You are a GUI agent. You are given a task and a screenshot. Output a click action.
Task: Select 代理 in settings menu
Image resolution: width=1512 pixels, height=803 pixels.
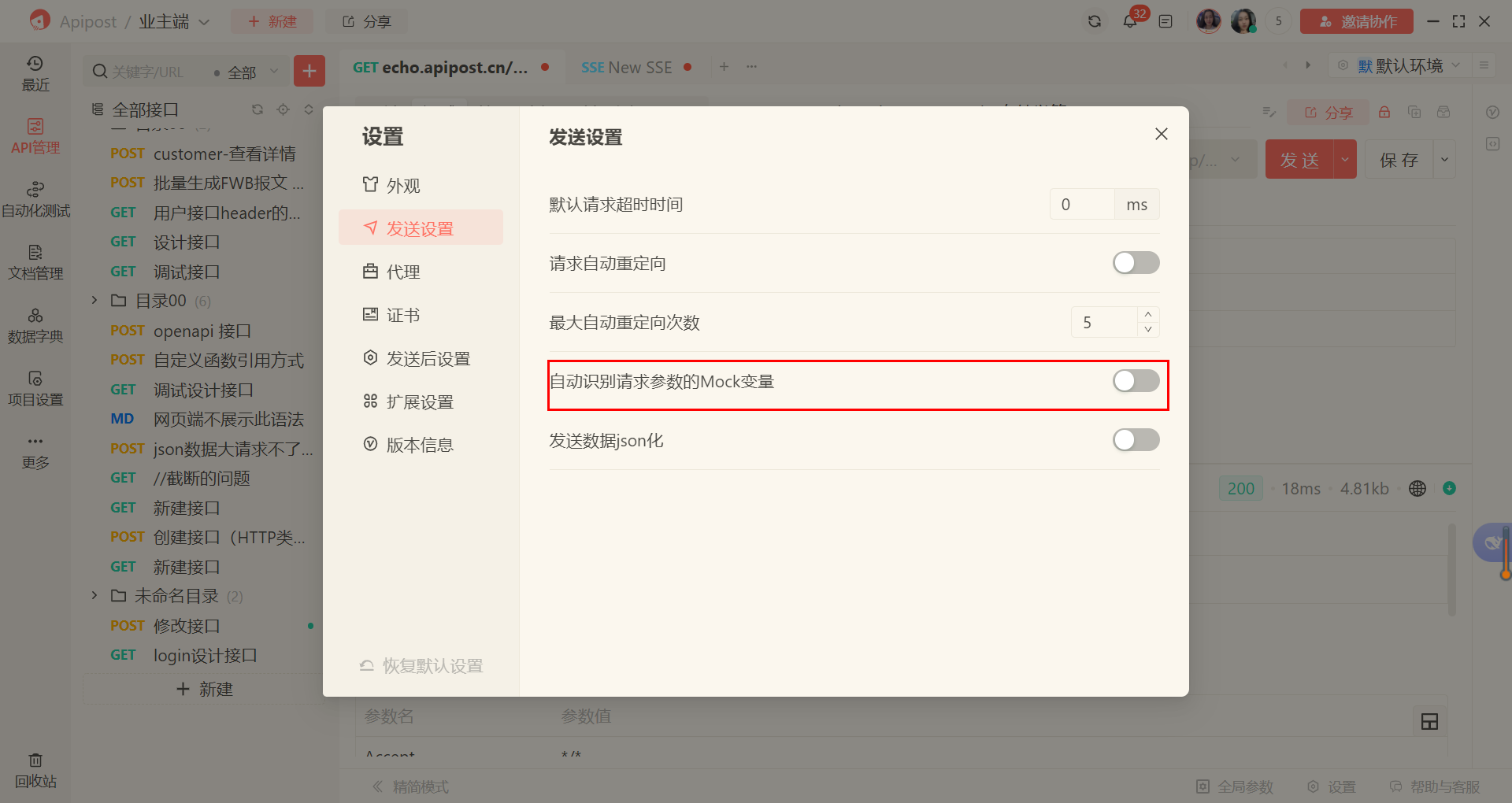[421, 272]
